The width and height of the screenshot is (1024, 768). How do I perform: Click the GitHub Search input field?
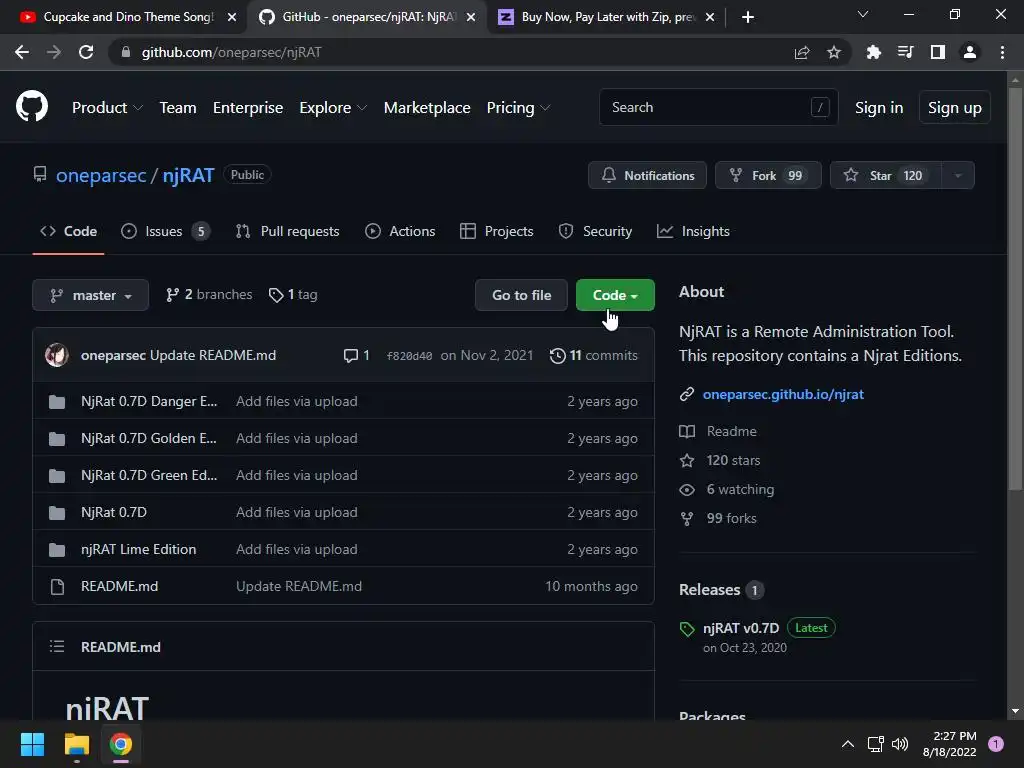pyautogui.click(x=718, y=107)
